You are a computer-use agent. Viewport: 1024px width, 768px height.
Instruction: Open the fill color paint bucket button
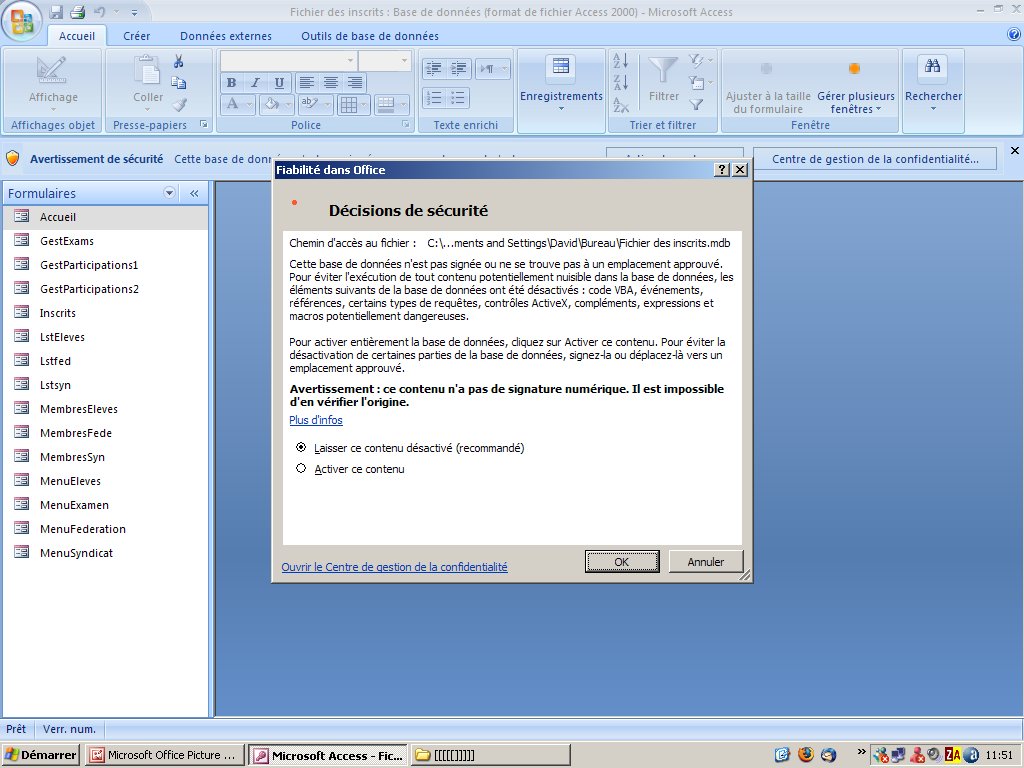275,104
